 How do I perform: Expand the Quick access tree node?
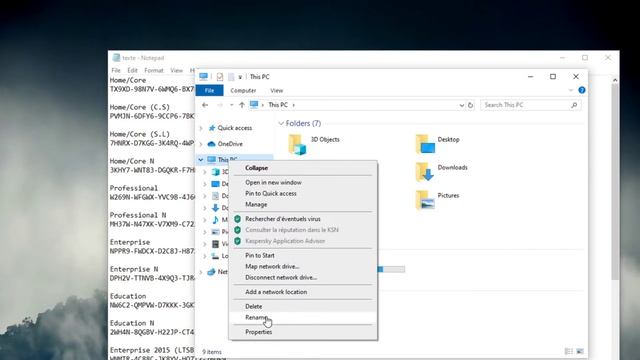201,128
